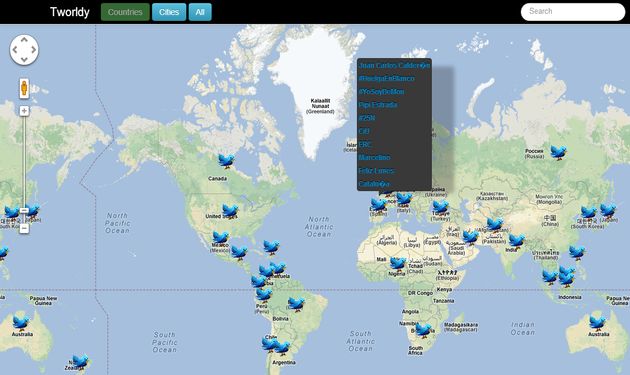Open trend Juan Carlos Calderón
Viewport: 630px width, 375px height.
(395, 65)
